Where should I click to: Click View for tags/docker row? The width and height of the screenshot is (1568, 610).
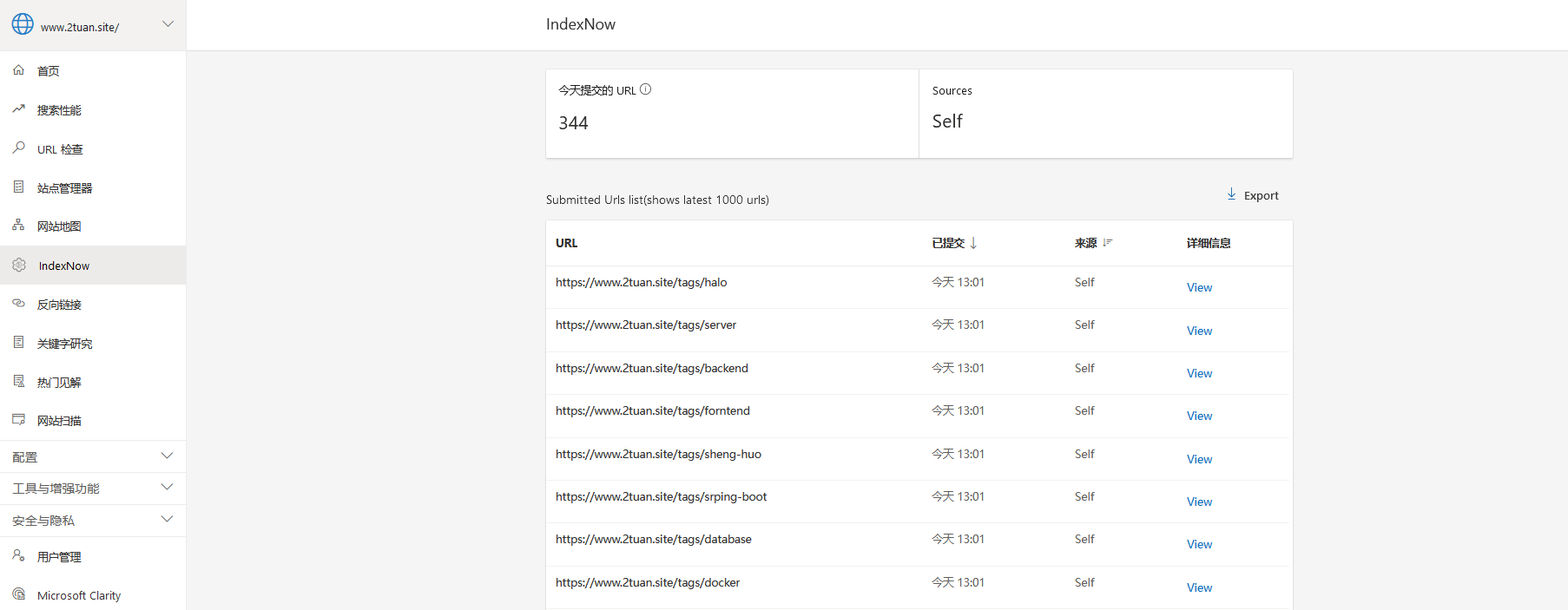1199,587
